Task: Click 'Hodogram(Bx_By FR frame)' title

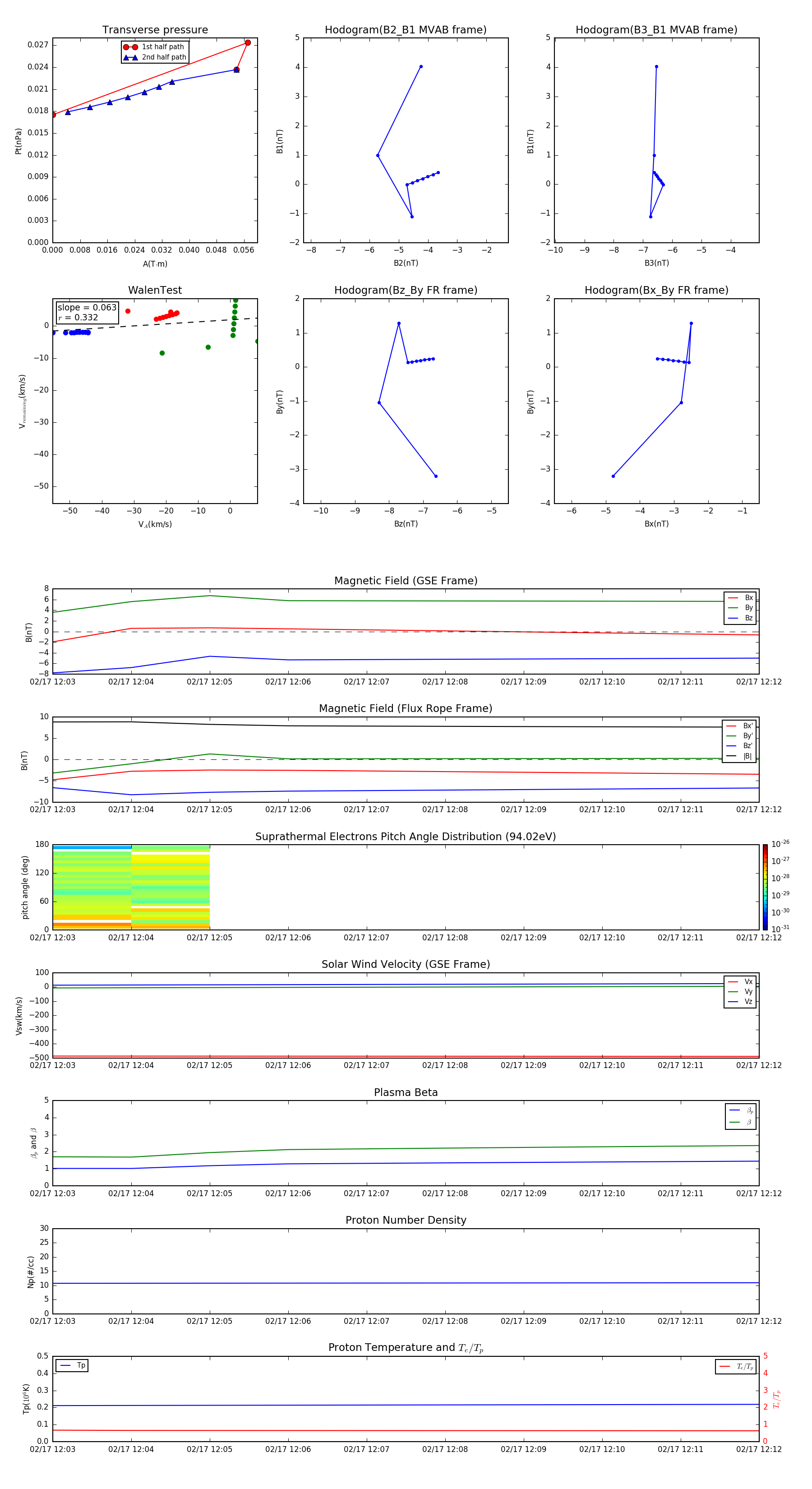Action: 656,290
